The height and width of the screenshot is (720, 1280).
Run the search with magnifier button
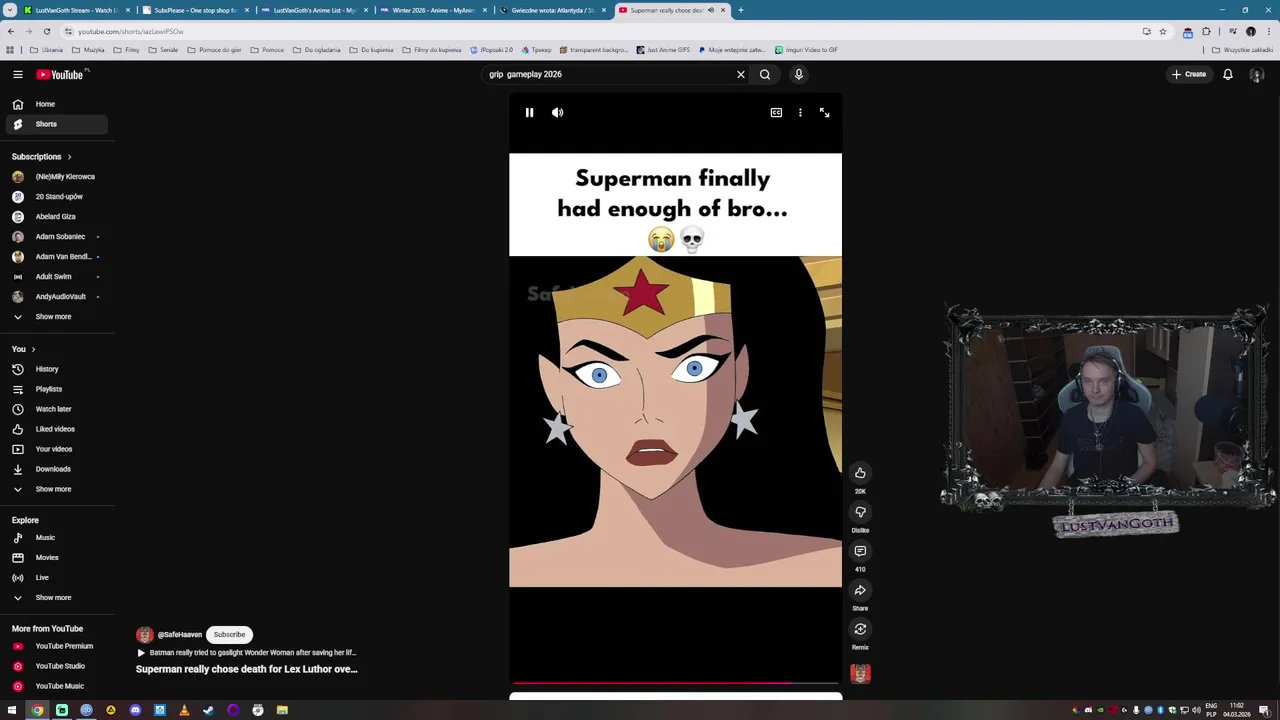click(765, 74)
